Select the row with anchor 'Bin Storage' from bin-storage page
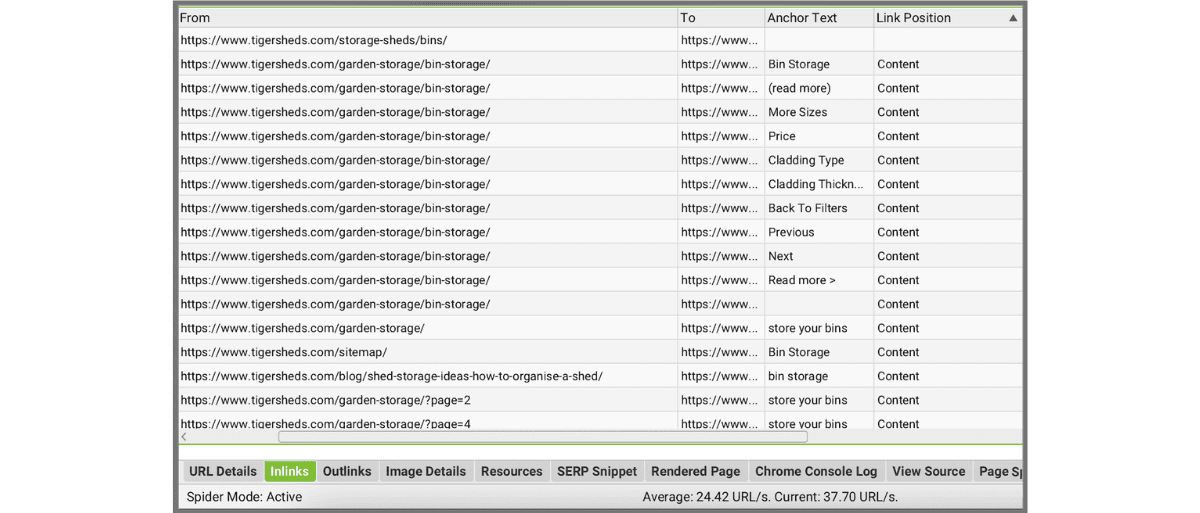The width and height of the screenshot is (1200, 513). [x=600, y=64]
